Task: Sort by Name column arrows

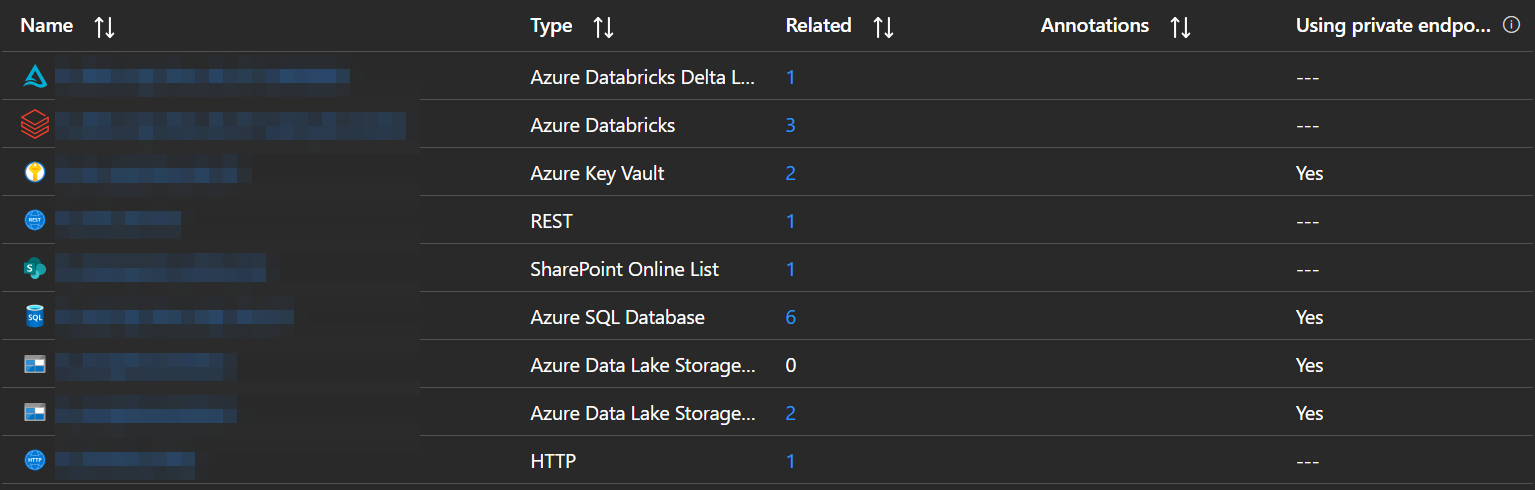Action: pyautogui.click(x=104, y=27)
